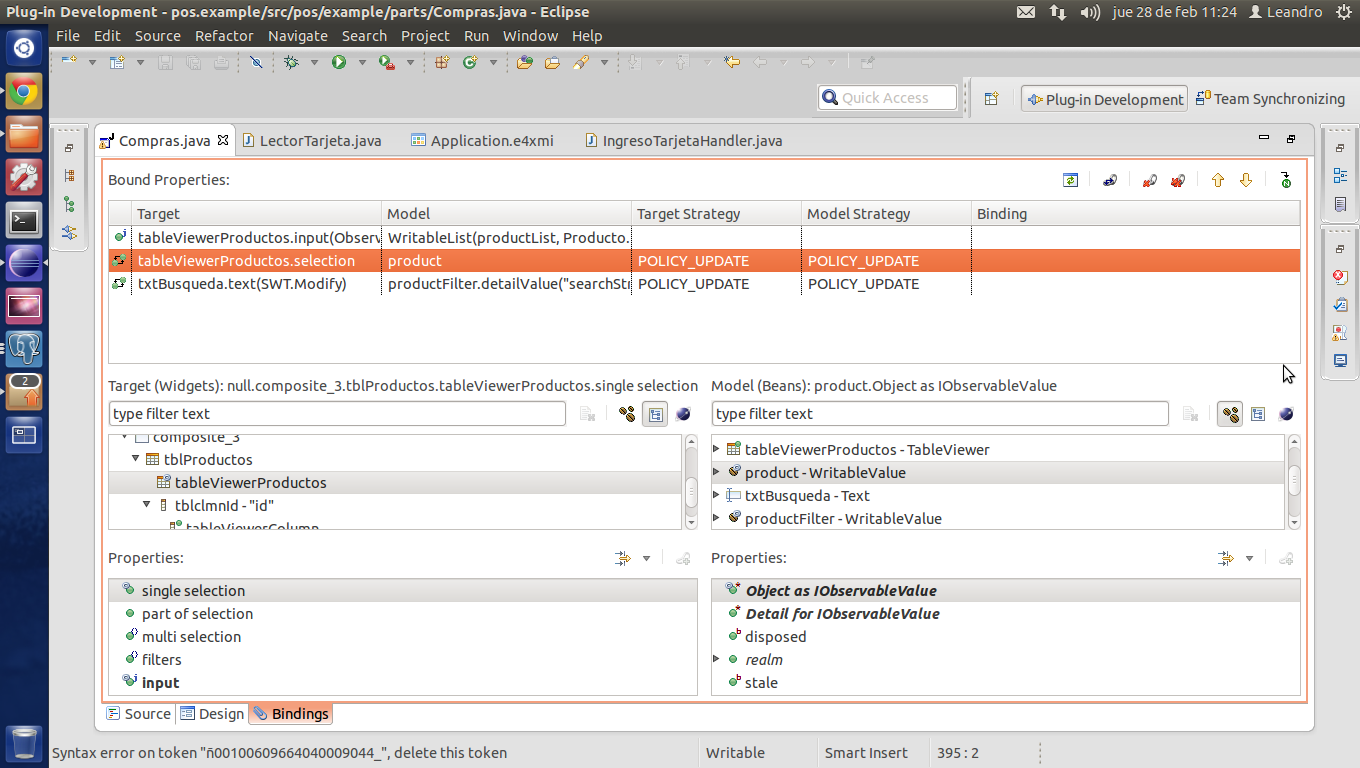The width and height of the screenshot is (1360, 768).
Task: Collapse the tblProductos tree node
Action: [136, 460]
